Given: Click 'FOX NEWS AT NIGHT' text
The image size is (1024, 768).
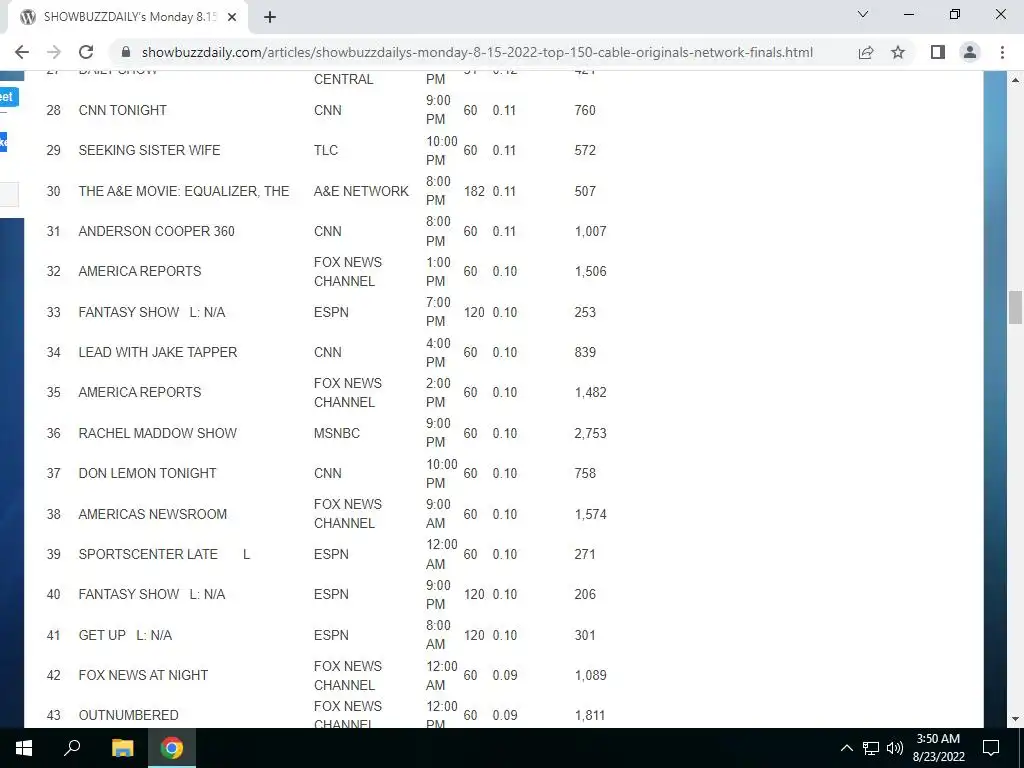Looking at the screenshot, I should tap(143, 675).
